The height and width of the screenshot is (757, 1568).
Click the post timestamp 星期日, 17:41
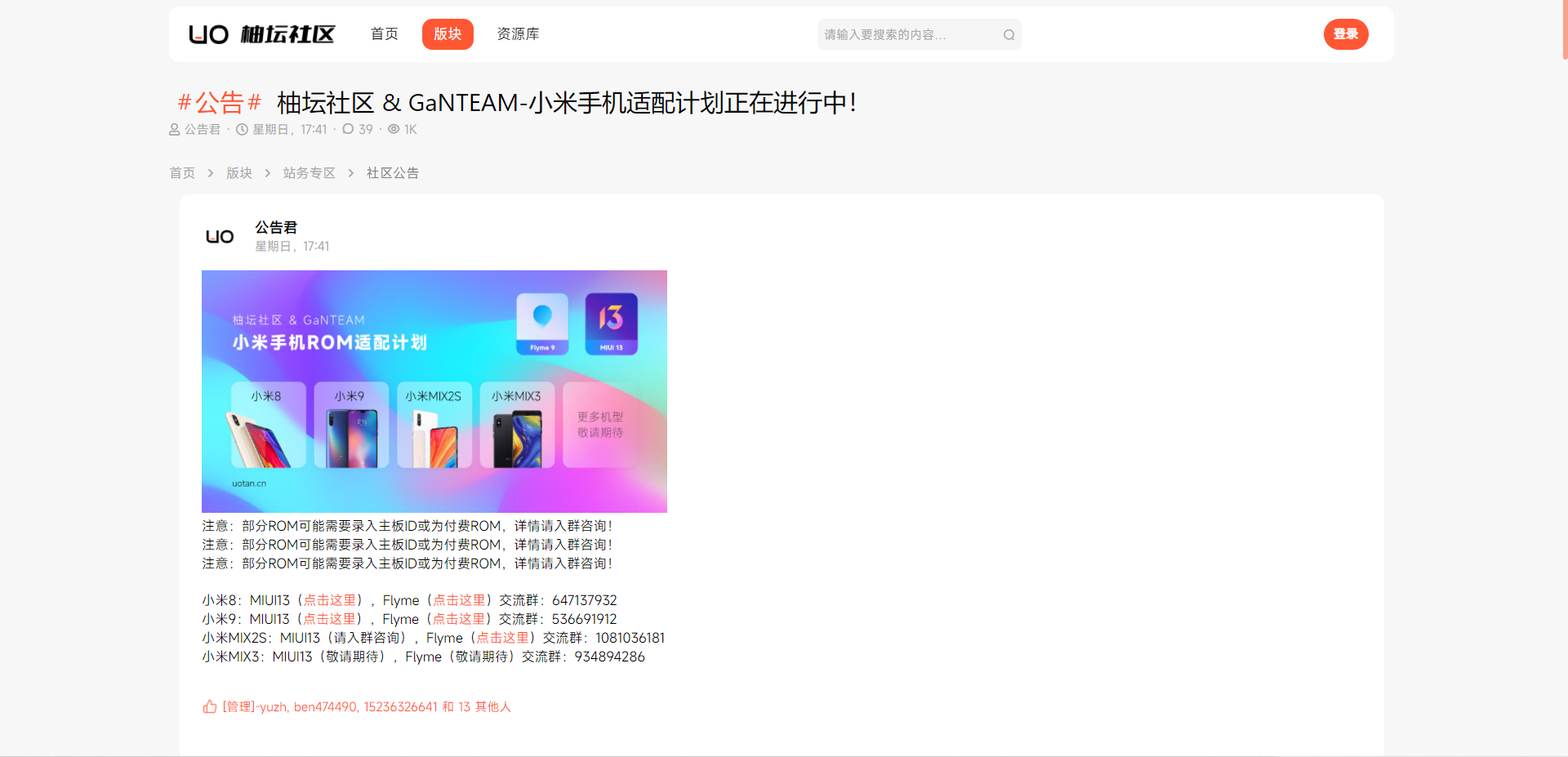pyautogui.click(x=292, y=246)
